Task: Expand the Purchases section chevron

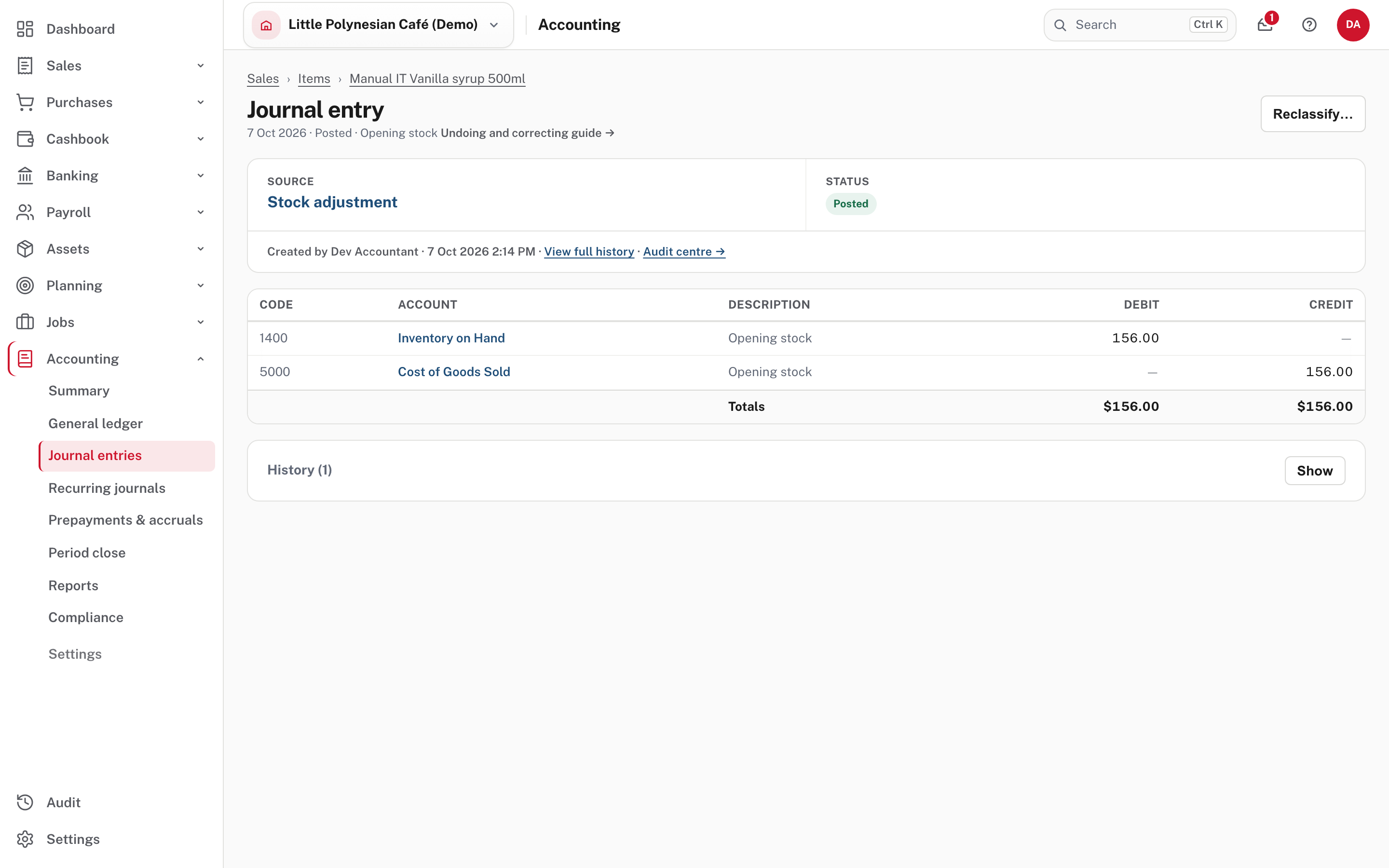Action: pos(200,102)
